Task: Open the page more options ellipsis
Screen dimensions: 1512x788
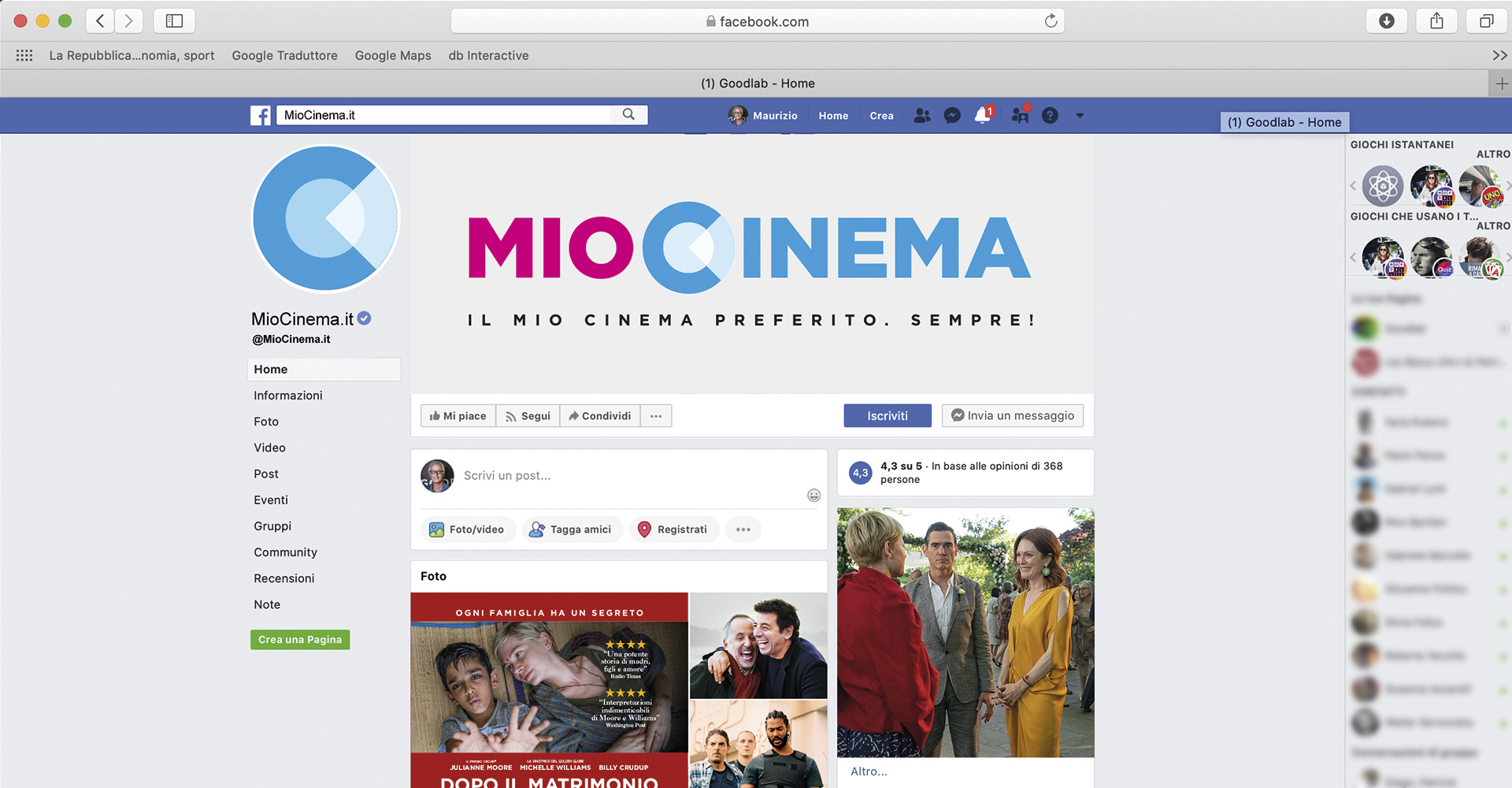Action: [x=656, y=416]
